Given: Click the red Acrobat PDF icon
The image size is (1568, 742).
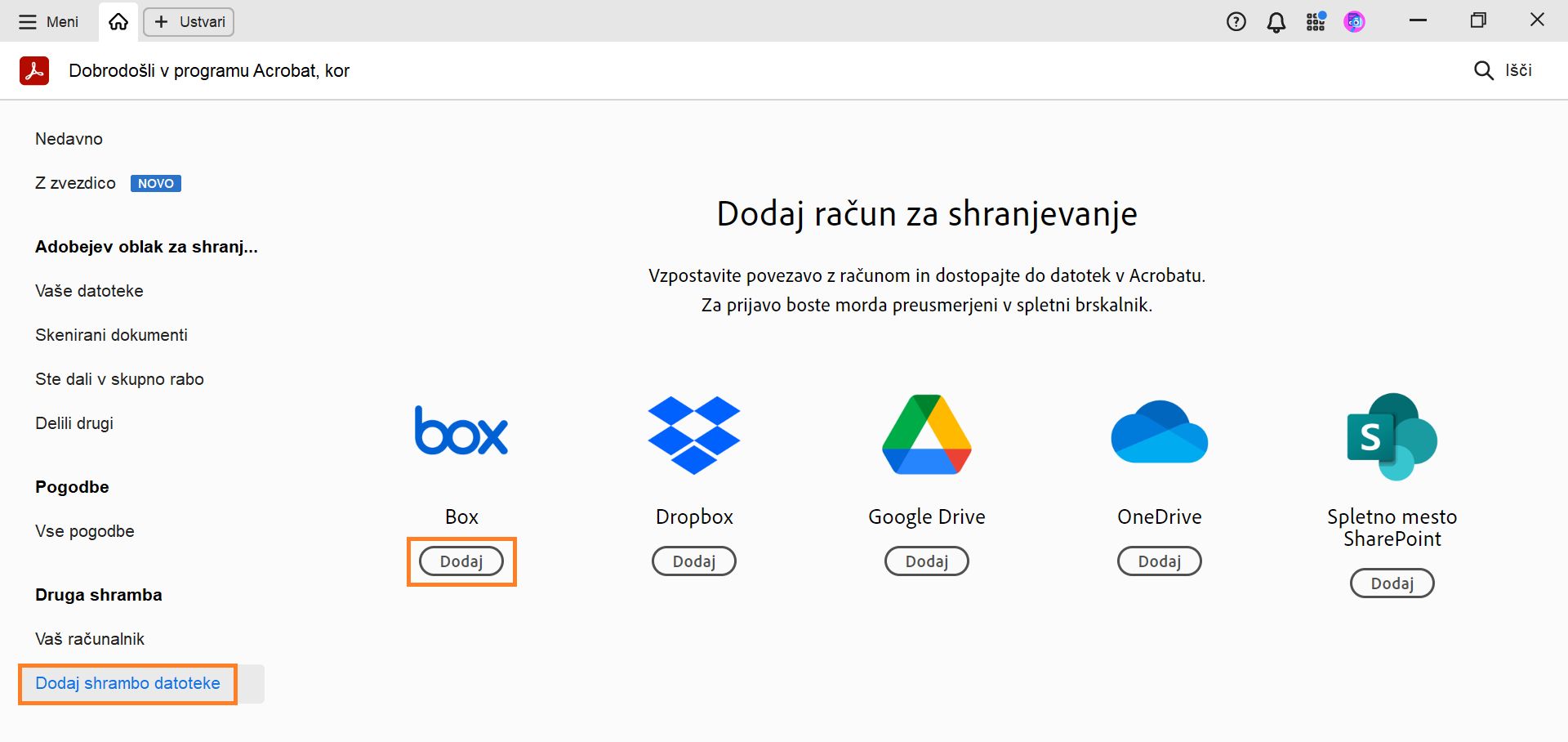Looking at the screenshot, I should (33, 70).
